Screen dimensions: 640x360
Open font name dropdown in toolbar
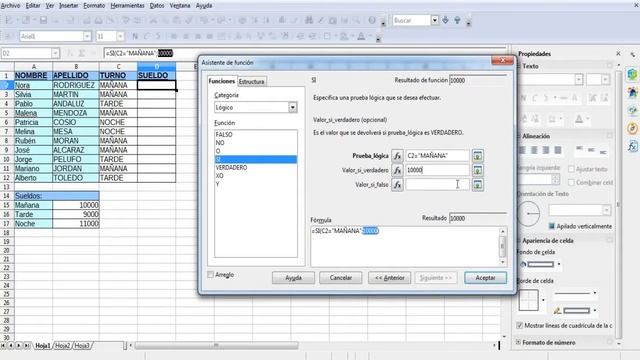click(87, 36)
